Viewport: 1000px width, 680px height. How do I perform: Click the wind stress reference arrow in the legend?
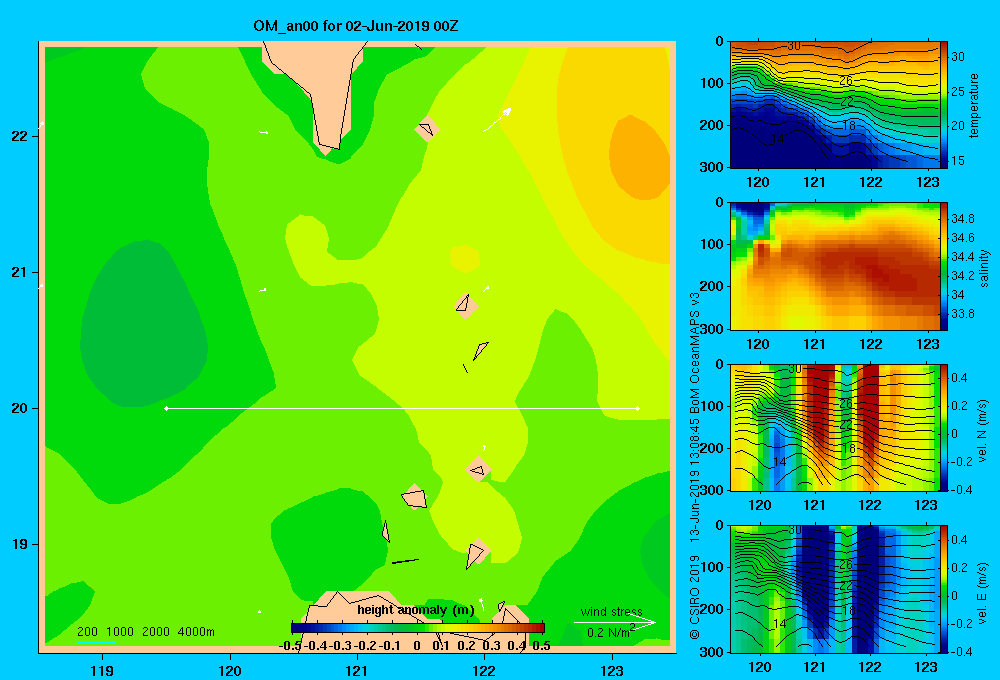click(615, 622)
